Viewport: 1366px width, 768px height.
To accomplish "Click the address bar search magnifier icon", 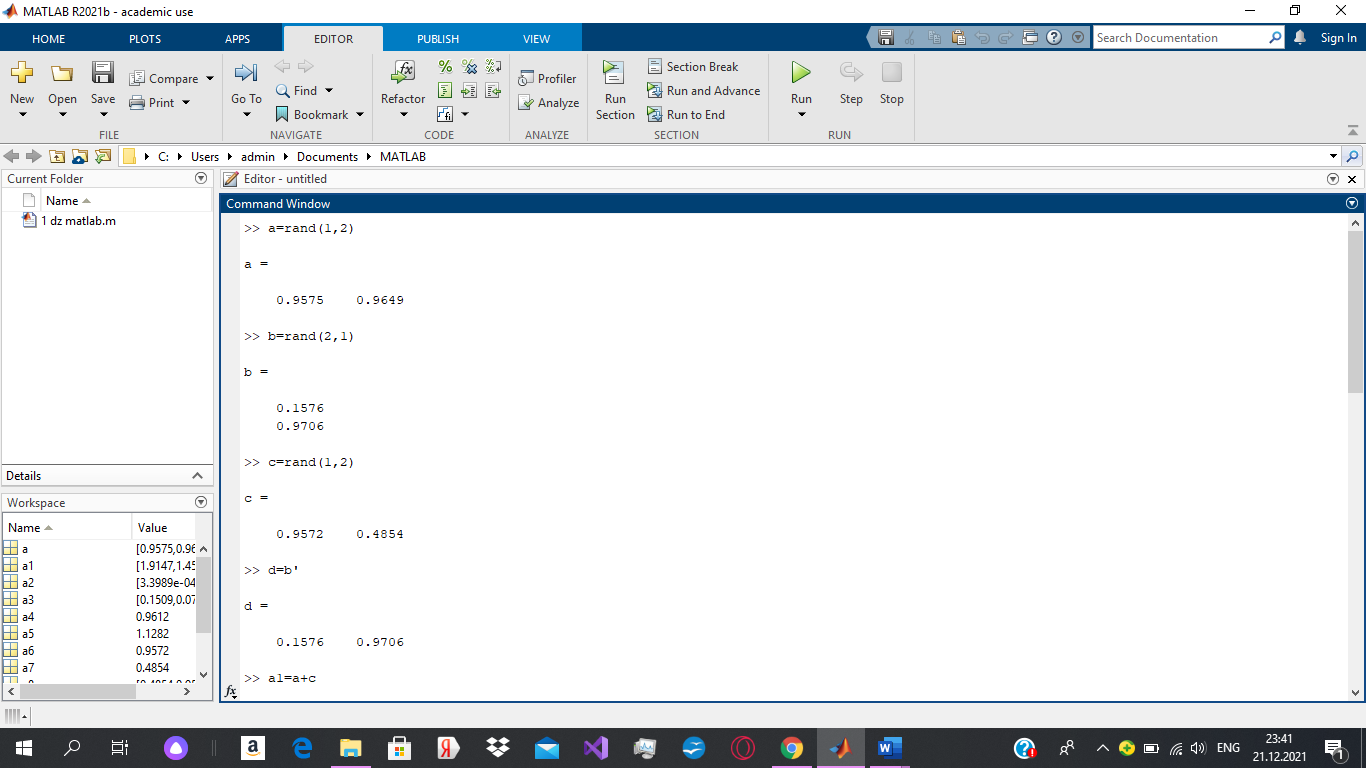I will coord(1353,156).
